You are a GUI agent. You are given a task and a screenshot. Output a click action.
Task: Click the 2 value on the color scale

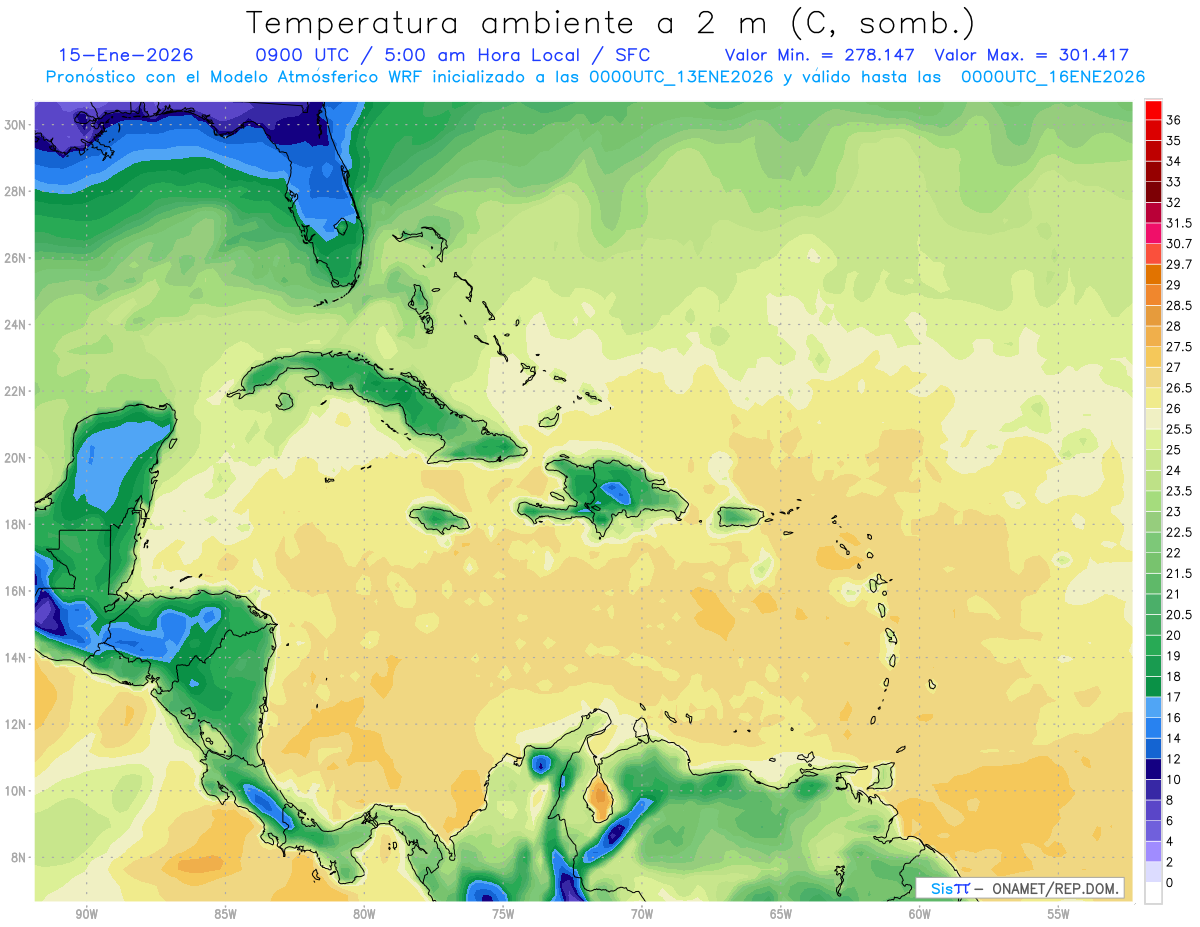pyautogui.click(x=1170, y=862)
